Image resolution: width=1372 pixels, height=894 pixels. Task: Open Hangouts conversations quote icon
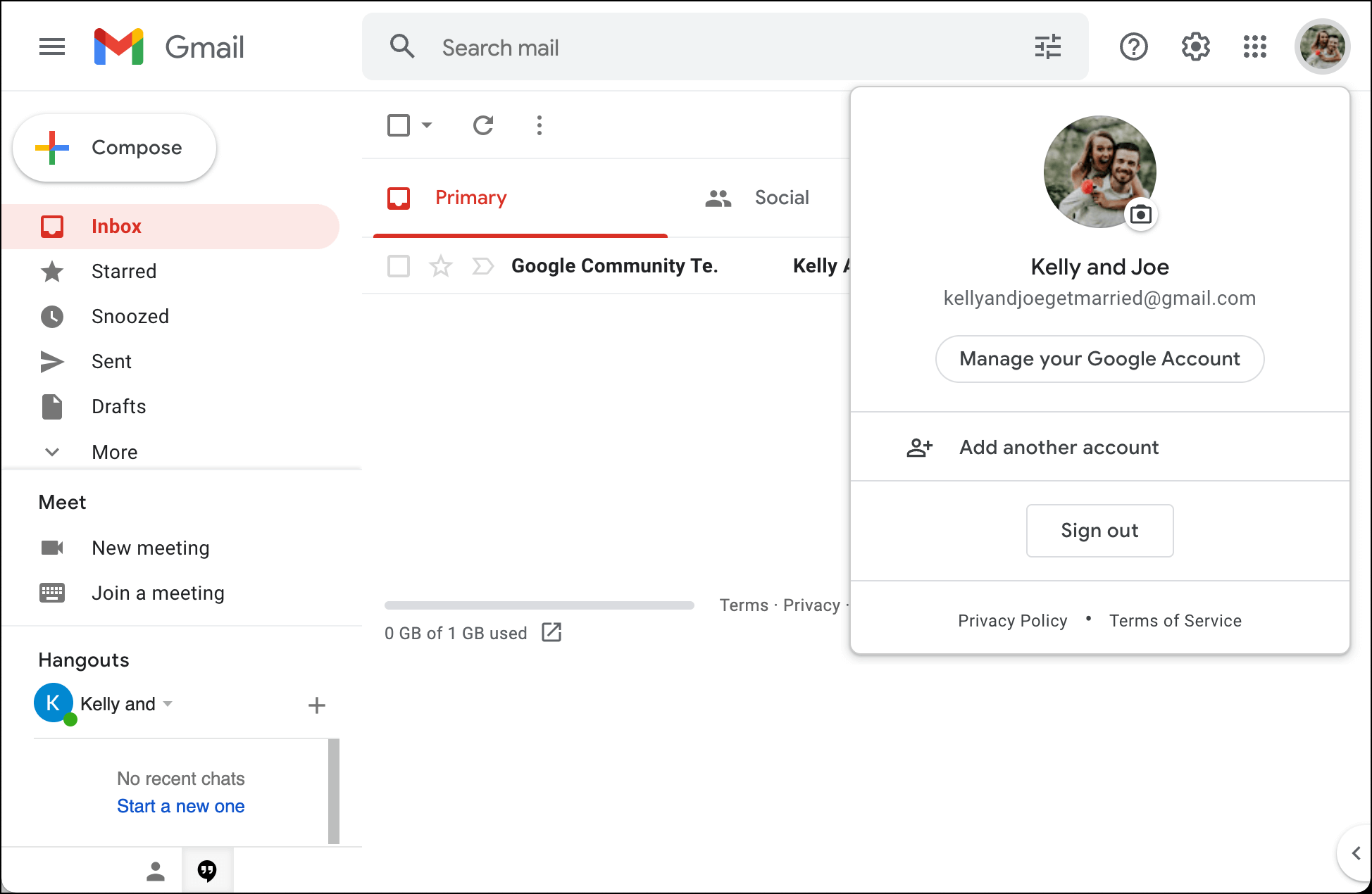[x=207, y=871]
